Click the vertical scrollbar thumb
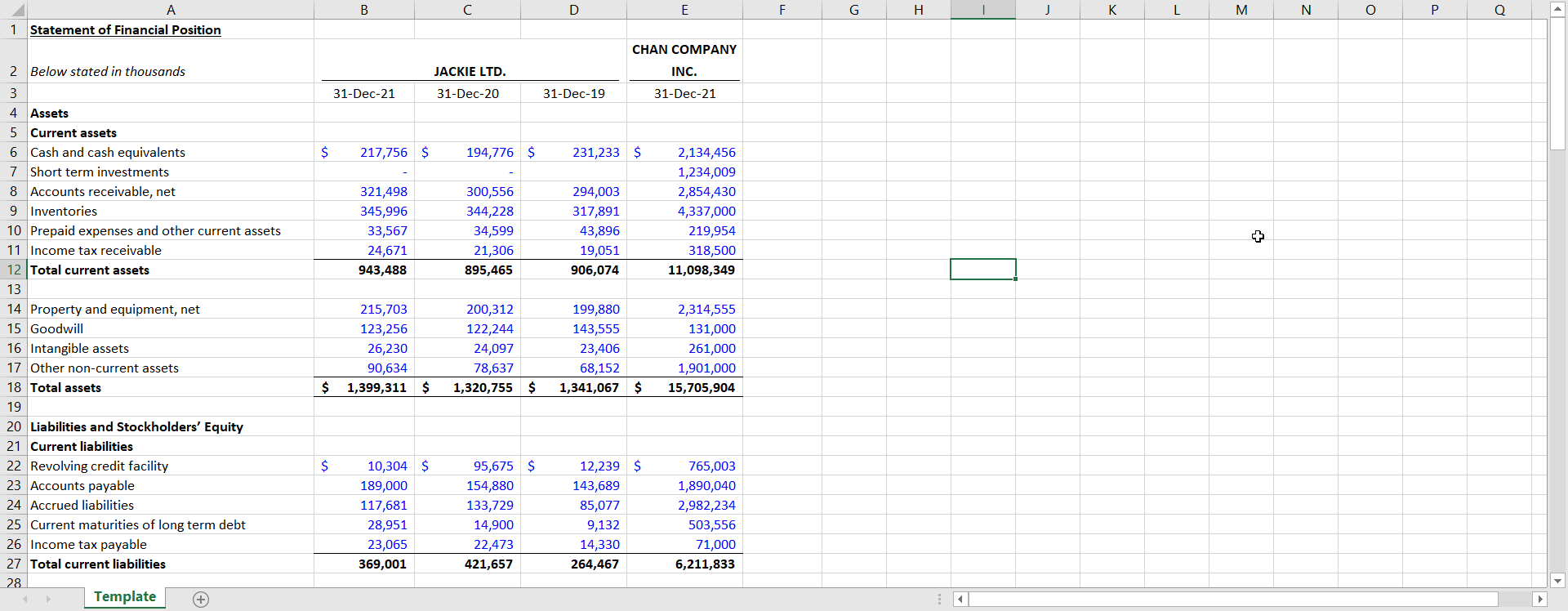 tap(1557, 82)
